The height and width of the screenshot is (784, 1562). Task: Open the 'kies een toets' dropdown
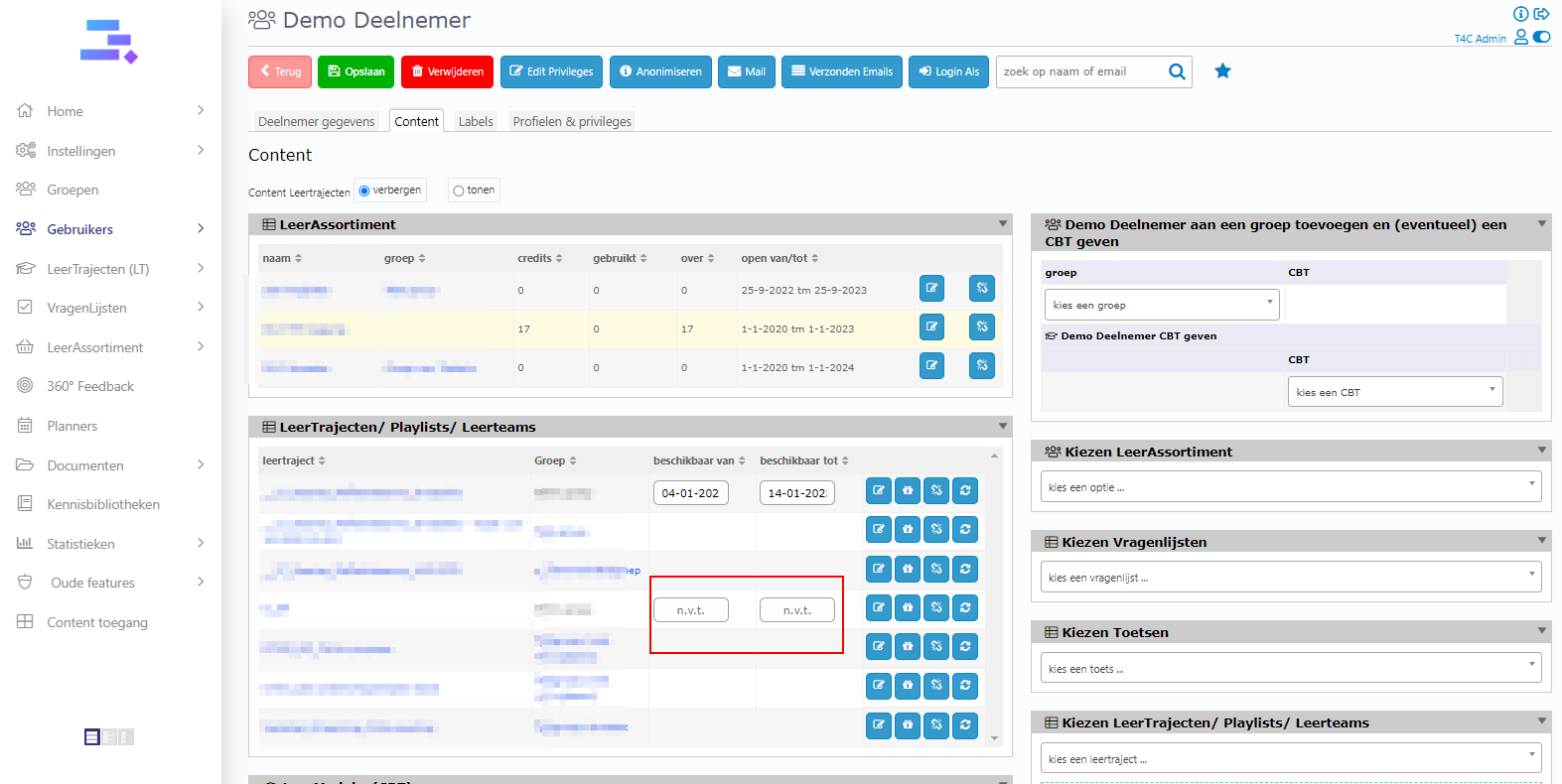coord(1290,669)
